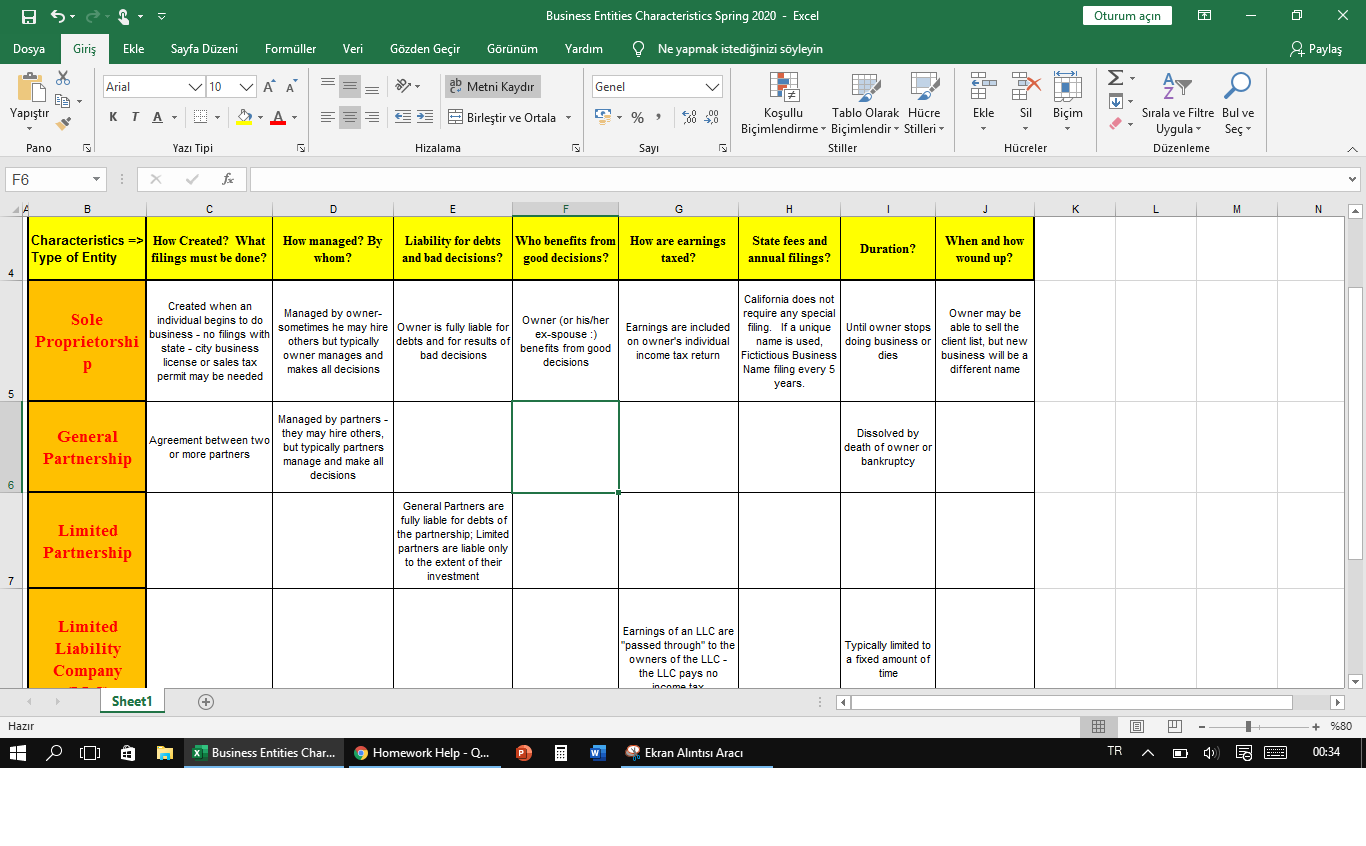Click the eraser Clear icon
The height and width of the screenshot is (846, 1366).
pyautogui.click(x=1116, y=124)
